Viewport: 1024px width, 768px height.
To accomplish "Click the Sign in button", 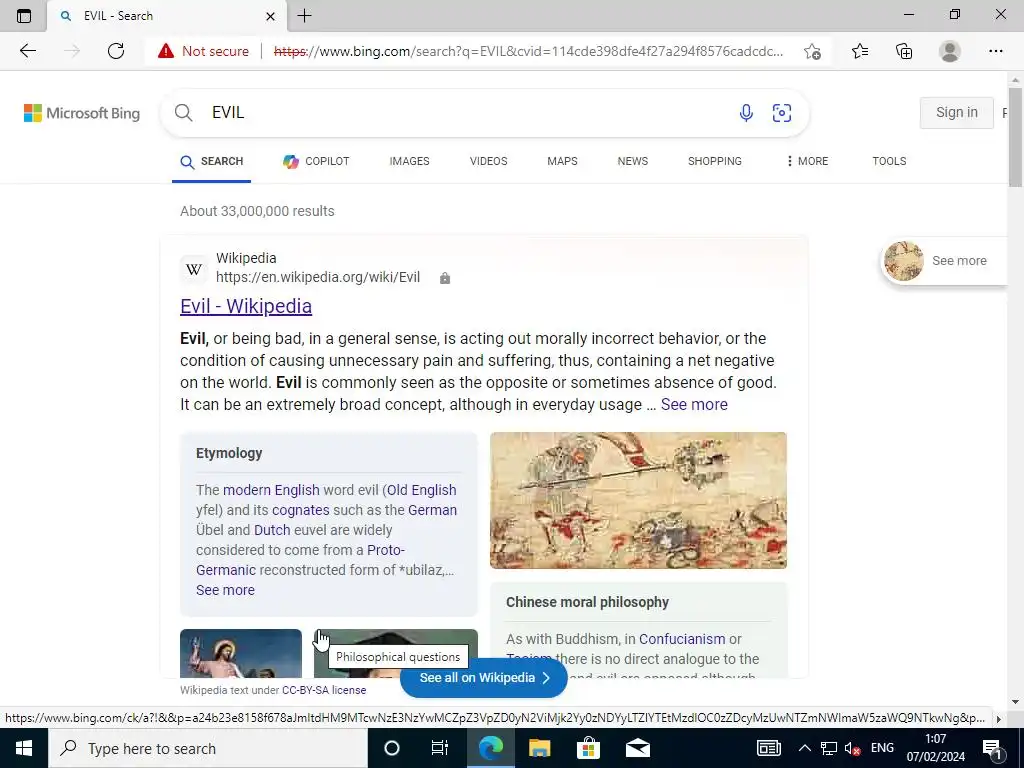I will pos(957,113).
